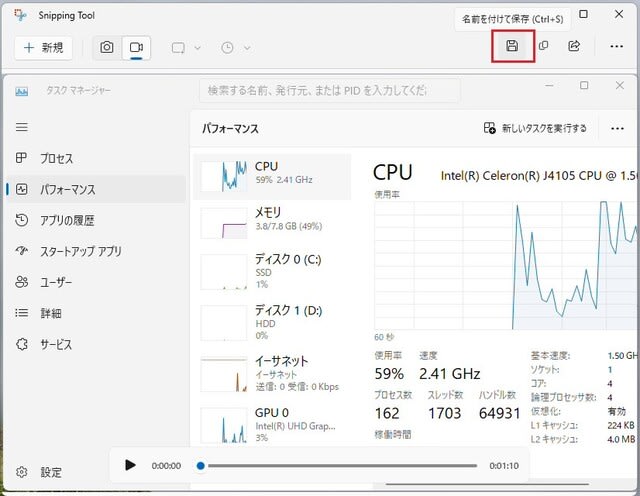This screenshot has width=640, height=496.
Task: Toggle the hamburger navigation menu
Action: point(22,127)
